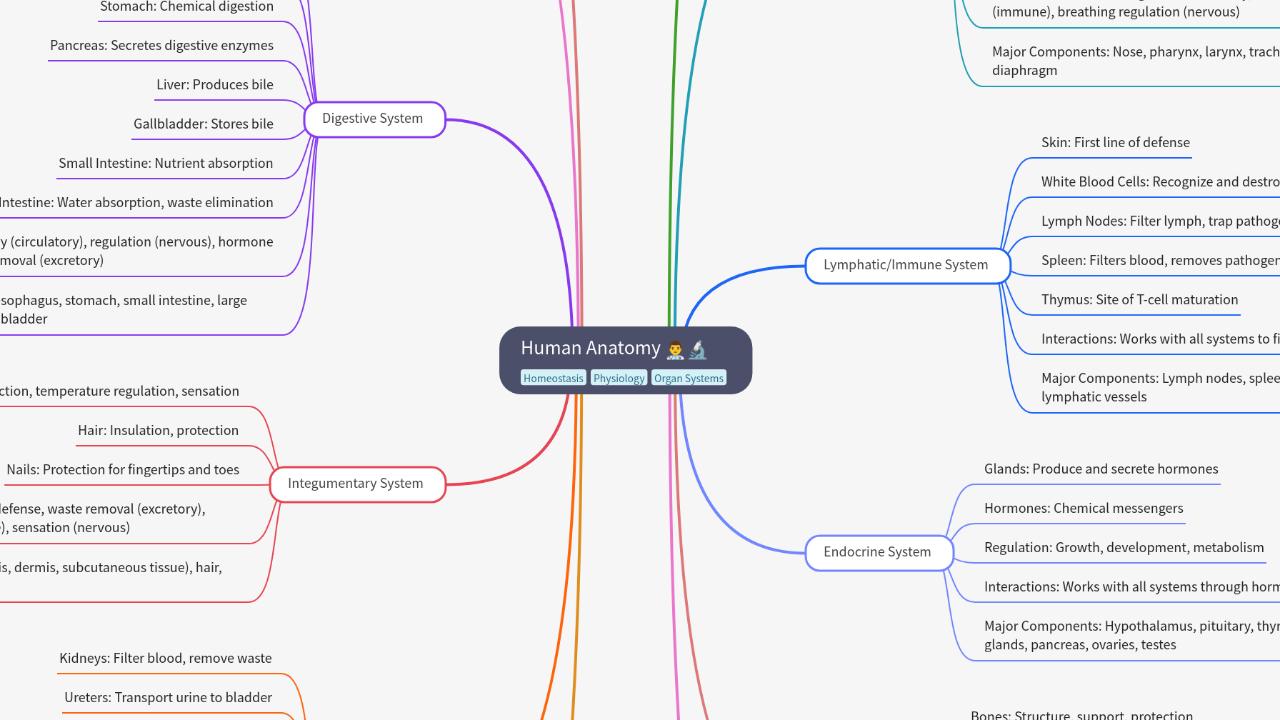Click the Homeostasis tag

pyautogui.click(x=553, y=378)
